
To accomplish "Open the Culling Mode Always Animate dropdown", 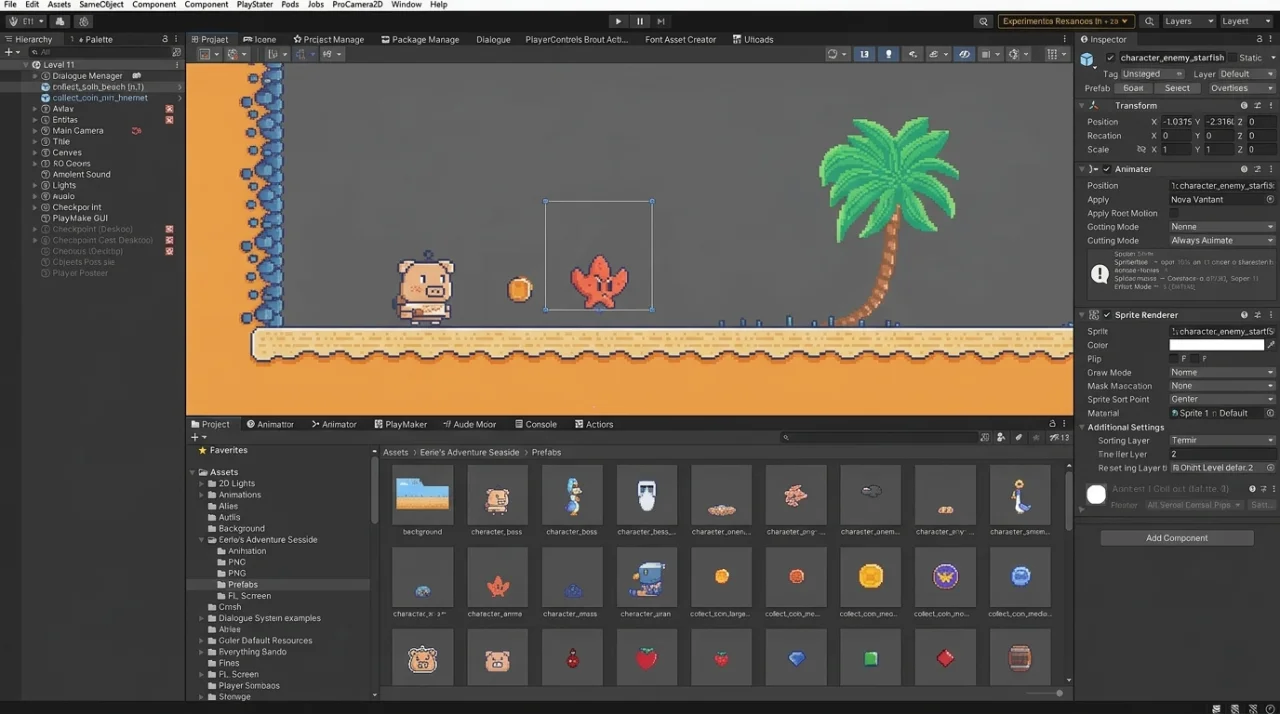I will (1222, 240).
